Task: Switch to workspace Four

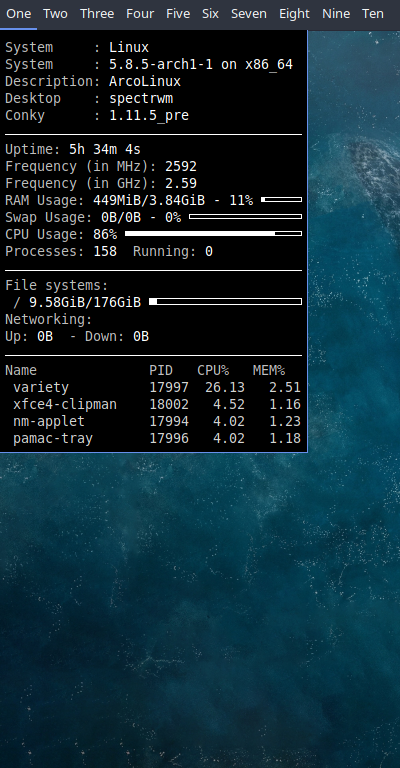Action: pos(140,14)
